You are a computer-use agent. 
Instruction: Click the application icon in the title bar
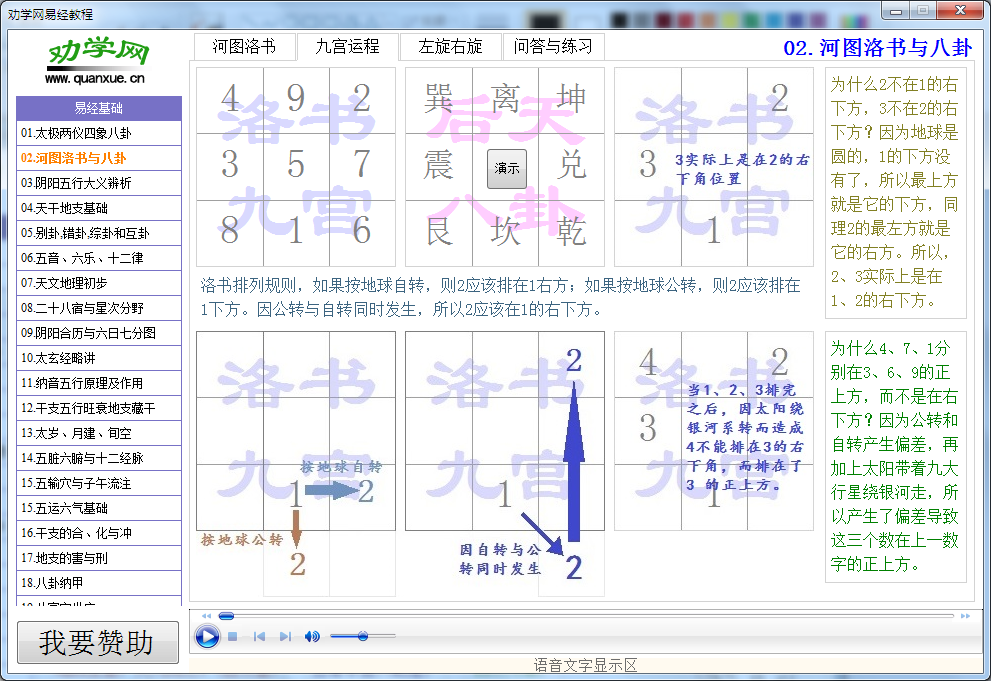10,10
